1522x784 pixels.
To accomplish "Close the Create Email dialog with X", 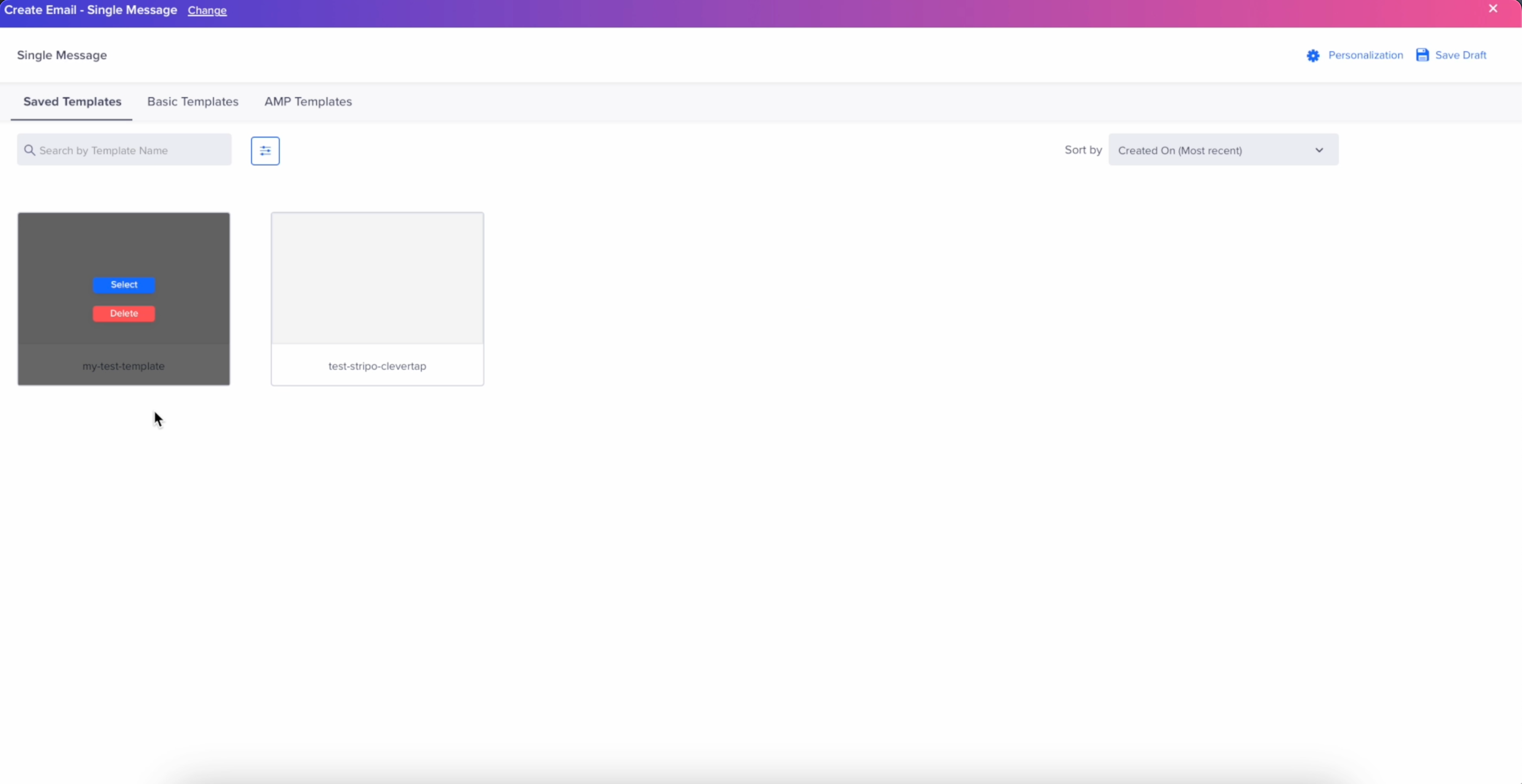I will coord(1493,9).
